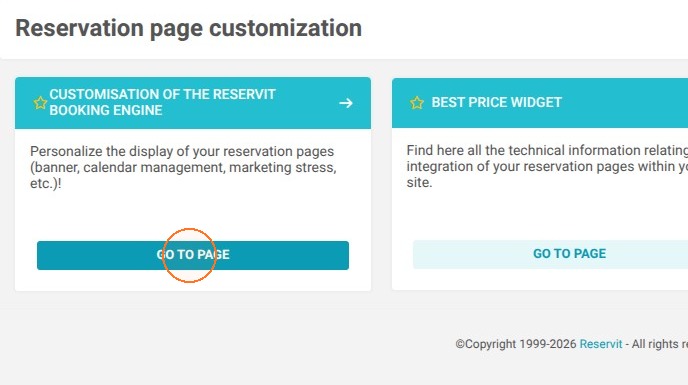Select the Reservation page customization heading
688x385 pixels.
tap(189, 28)
